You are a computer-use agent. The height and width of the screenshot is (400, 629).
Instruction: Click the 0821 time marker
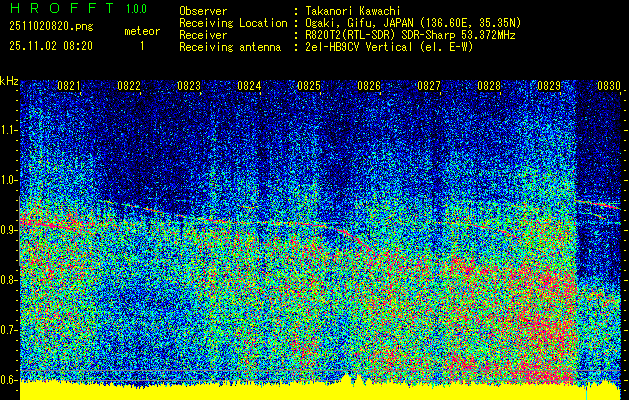tap(69, 86)
